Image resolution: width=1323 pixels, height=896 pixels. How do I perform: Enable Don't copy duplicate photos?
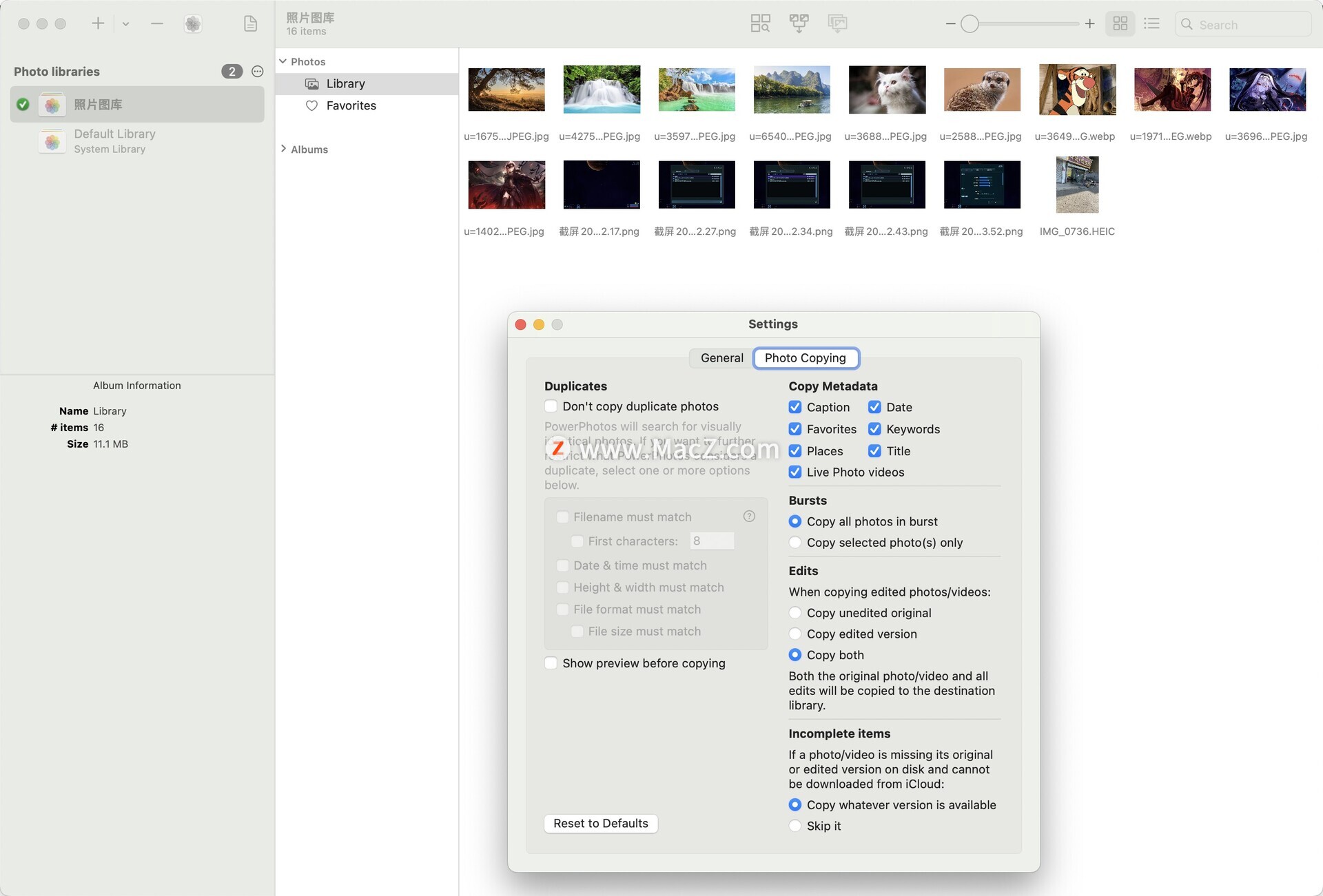551,406
